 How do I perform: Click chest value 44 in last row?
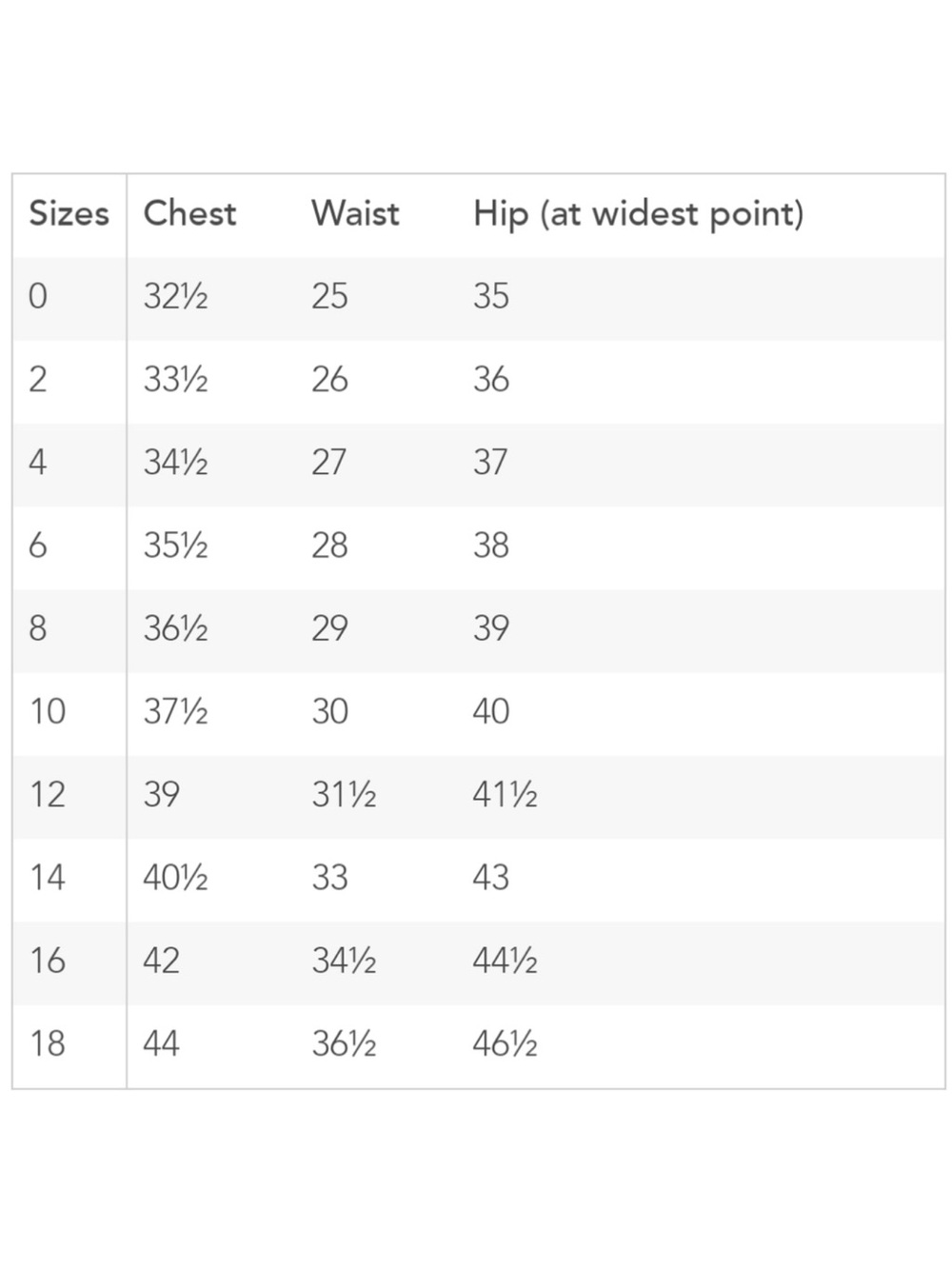(161, 1043)
